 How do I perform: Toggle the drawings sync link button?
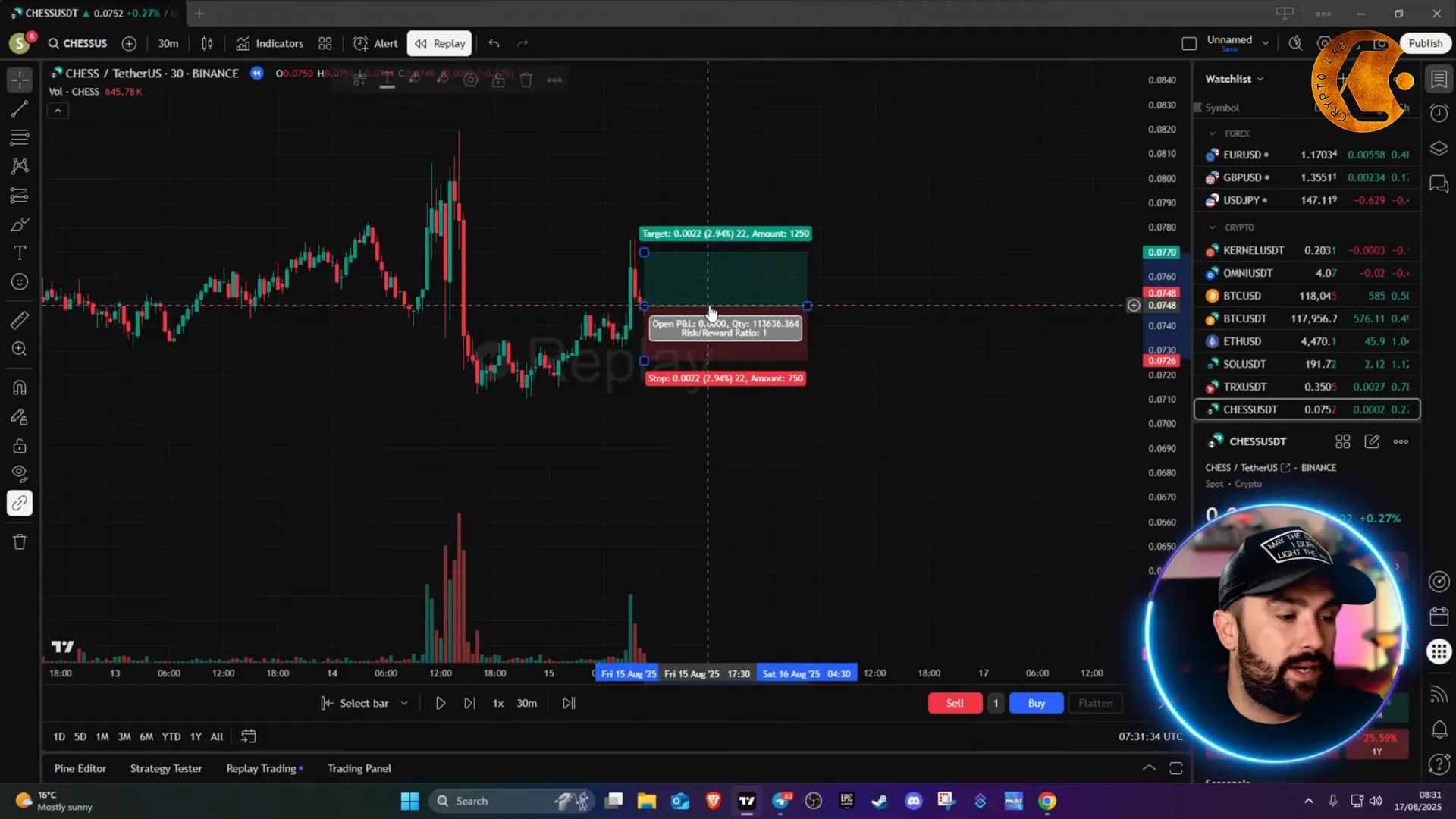click(20, 504)
